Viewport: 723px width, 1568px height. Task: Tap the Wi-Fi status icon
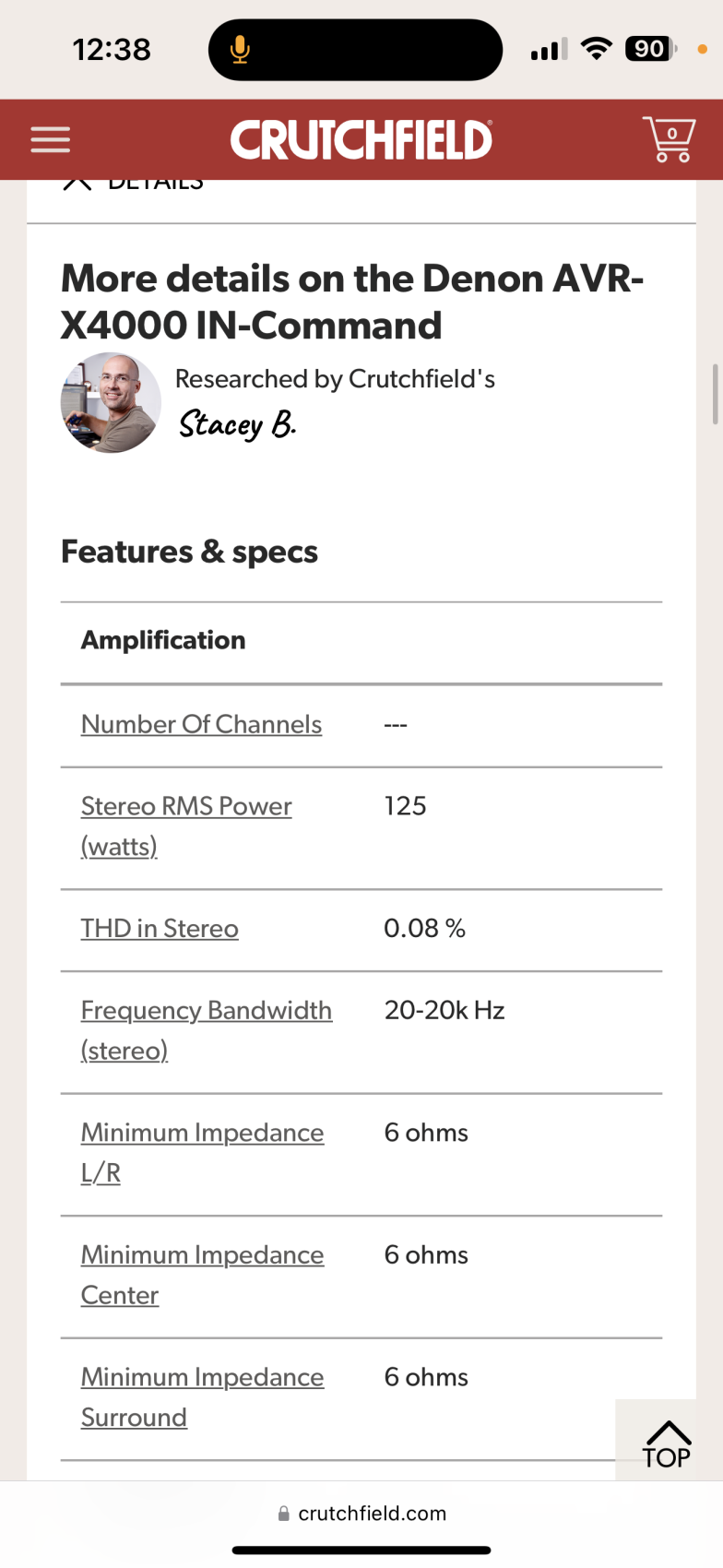[598, 49]
